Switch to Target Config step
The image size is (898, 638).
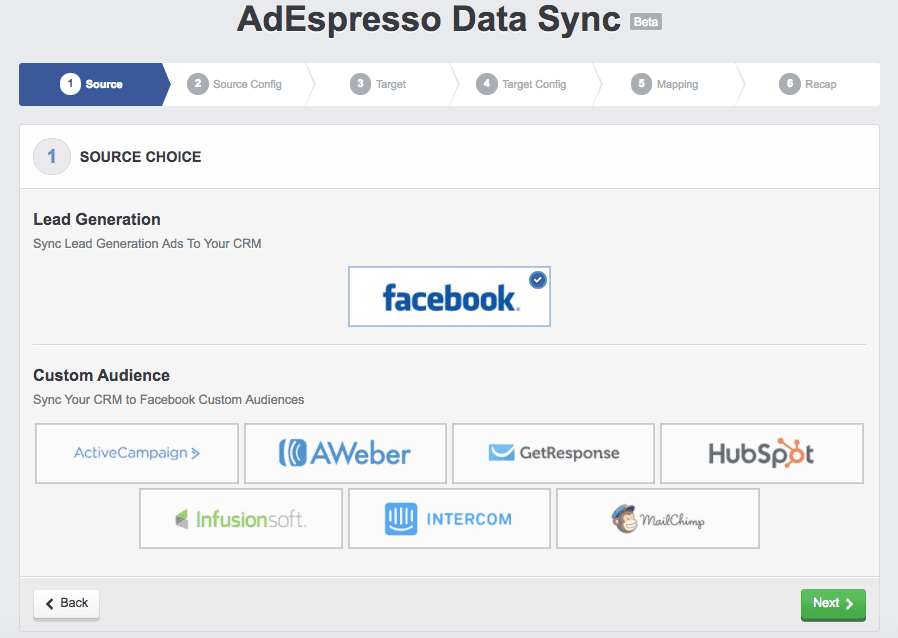[x=522, y=84]
